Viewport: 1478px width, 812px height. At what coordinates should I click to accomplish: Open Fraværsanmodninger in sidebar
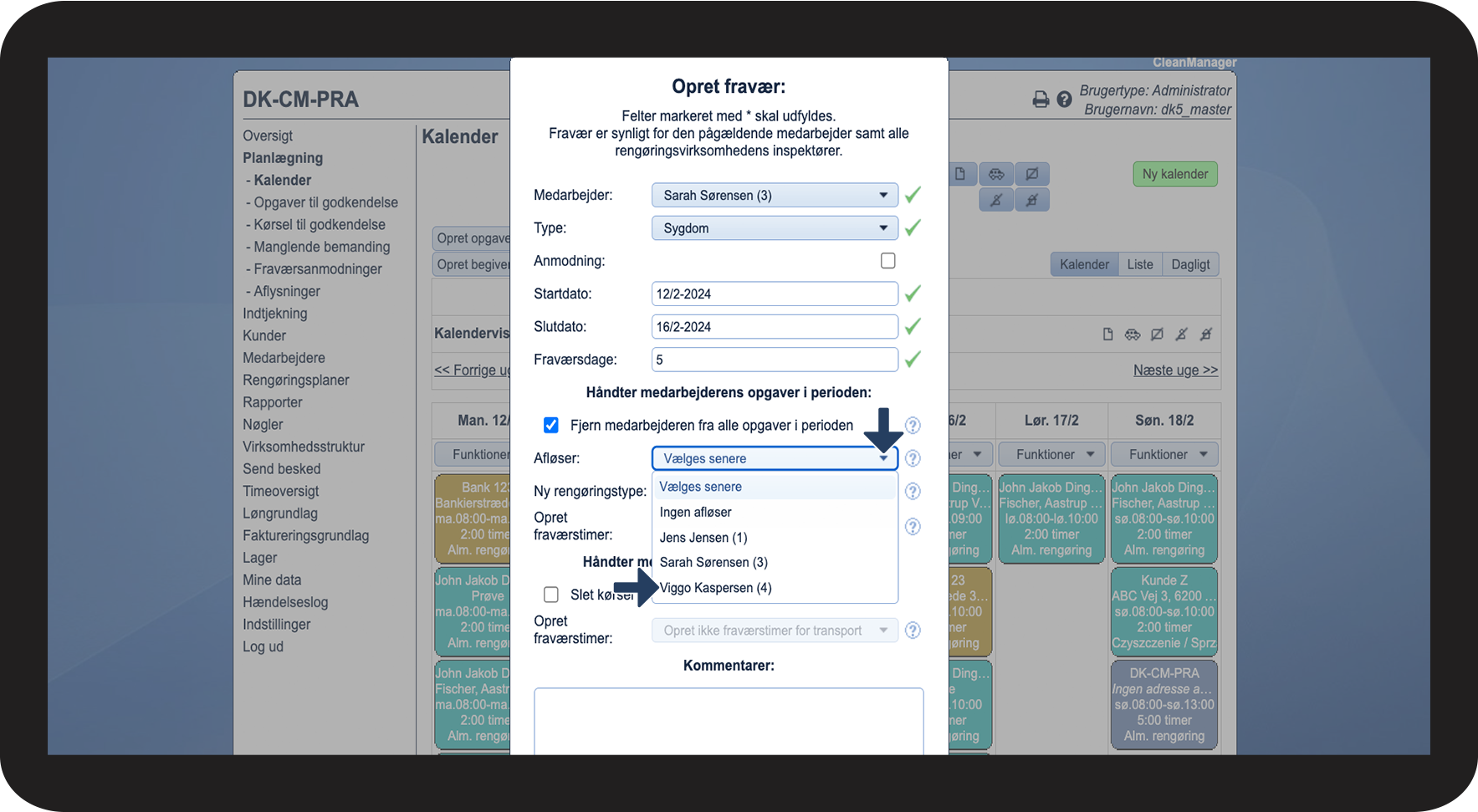(318, 269)
